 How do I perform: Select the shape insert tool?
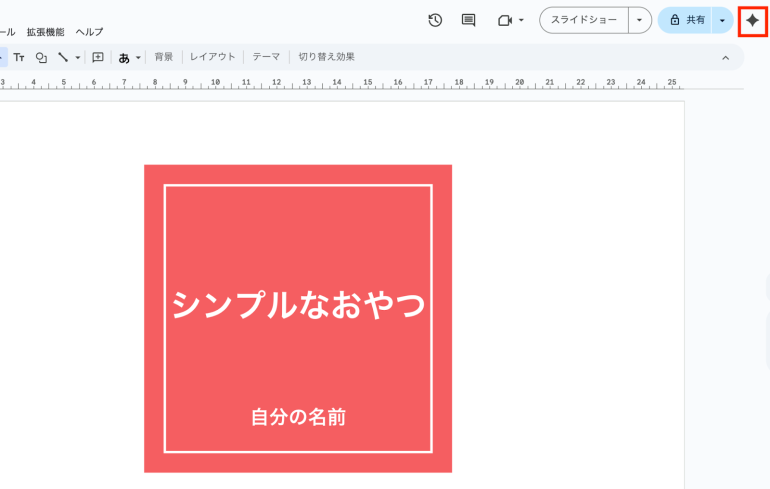point(41,57)
